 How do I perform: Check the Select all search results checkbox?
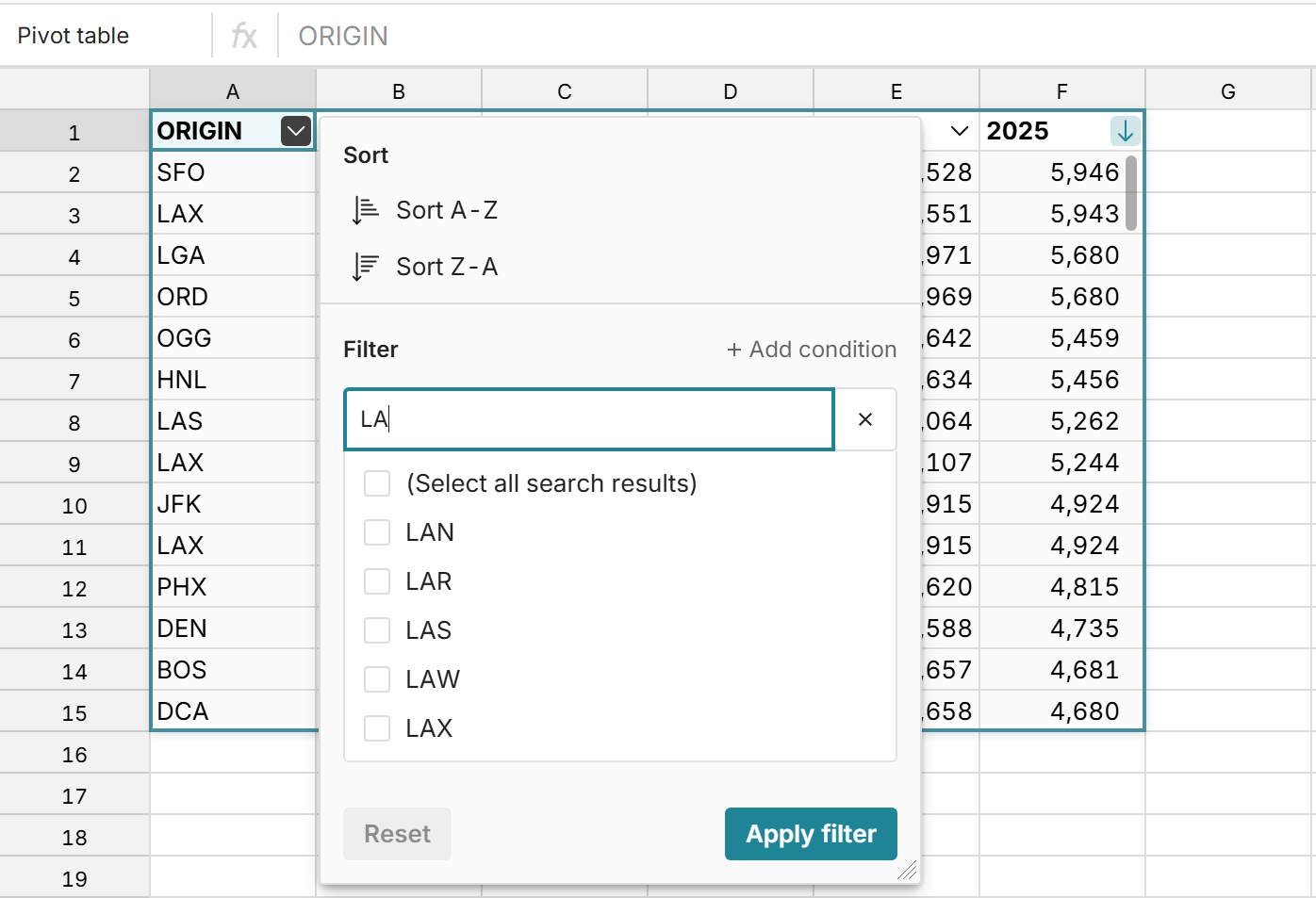point(377,482)
